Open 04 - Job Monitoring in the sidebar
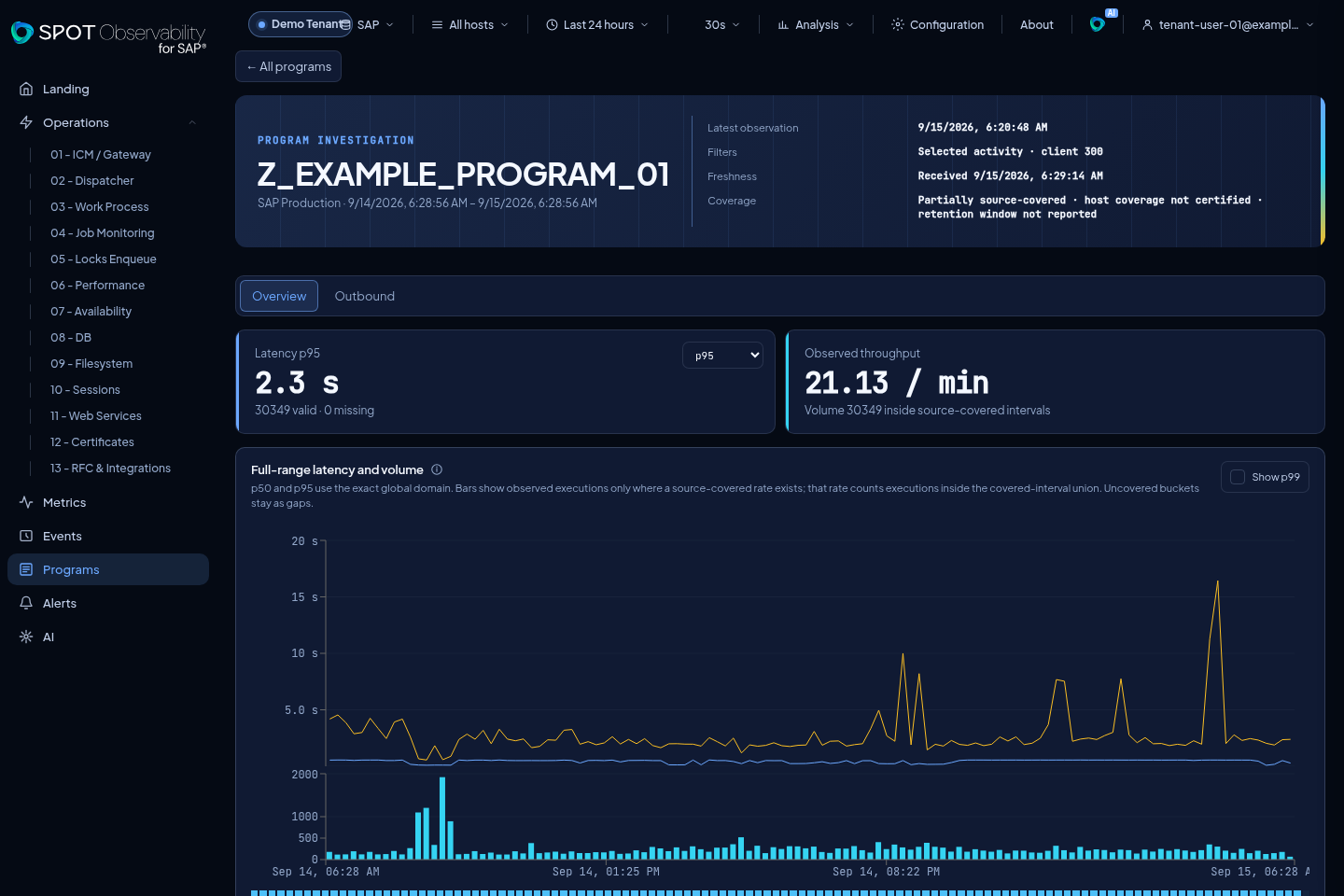The height and width of the screenshot is (896, 1344). pyautogui.click(x=103, y=232)
